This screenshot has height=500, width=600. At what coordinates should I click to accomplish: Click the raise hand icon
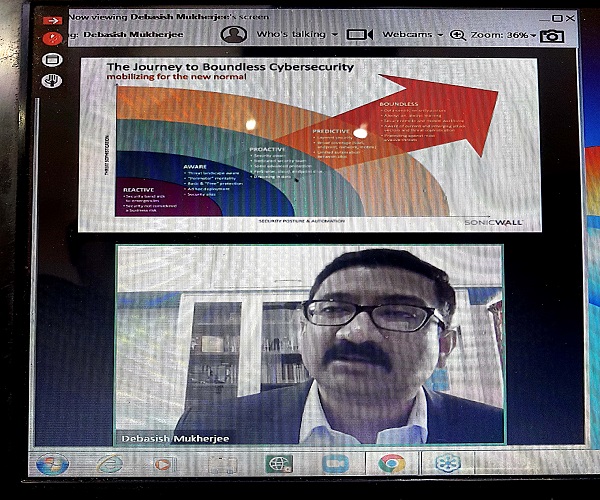pyautogui.click(x=52, y=81)
